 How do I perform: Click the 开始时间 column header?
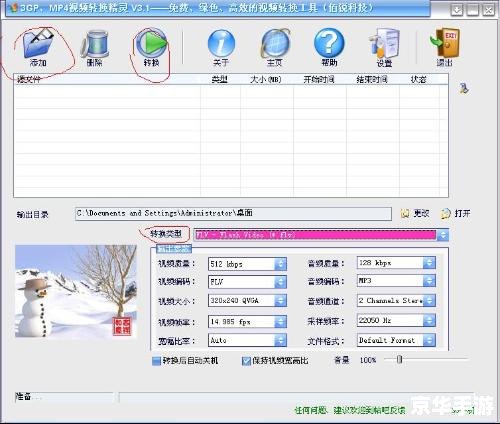click(319, 79)
